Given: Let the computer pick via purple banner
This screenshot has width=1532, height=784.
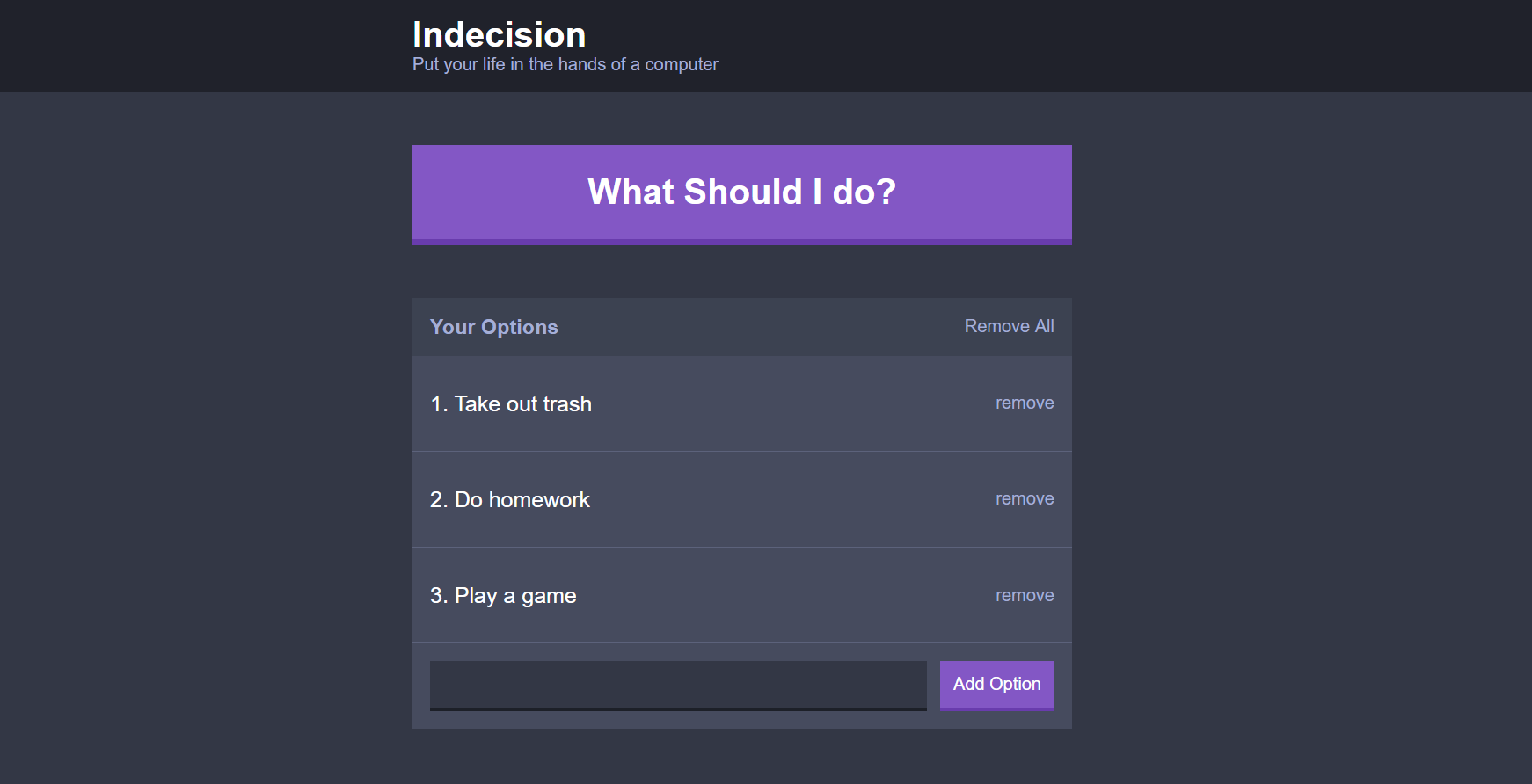Looking at the screenshot, I should pyautogui.click(x=741, y=193).
